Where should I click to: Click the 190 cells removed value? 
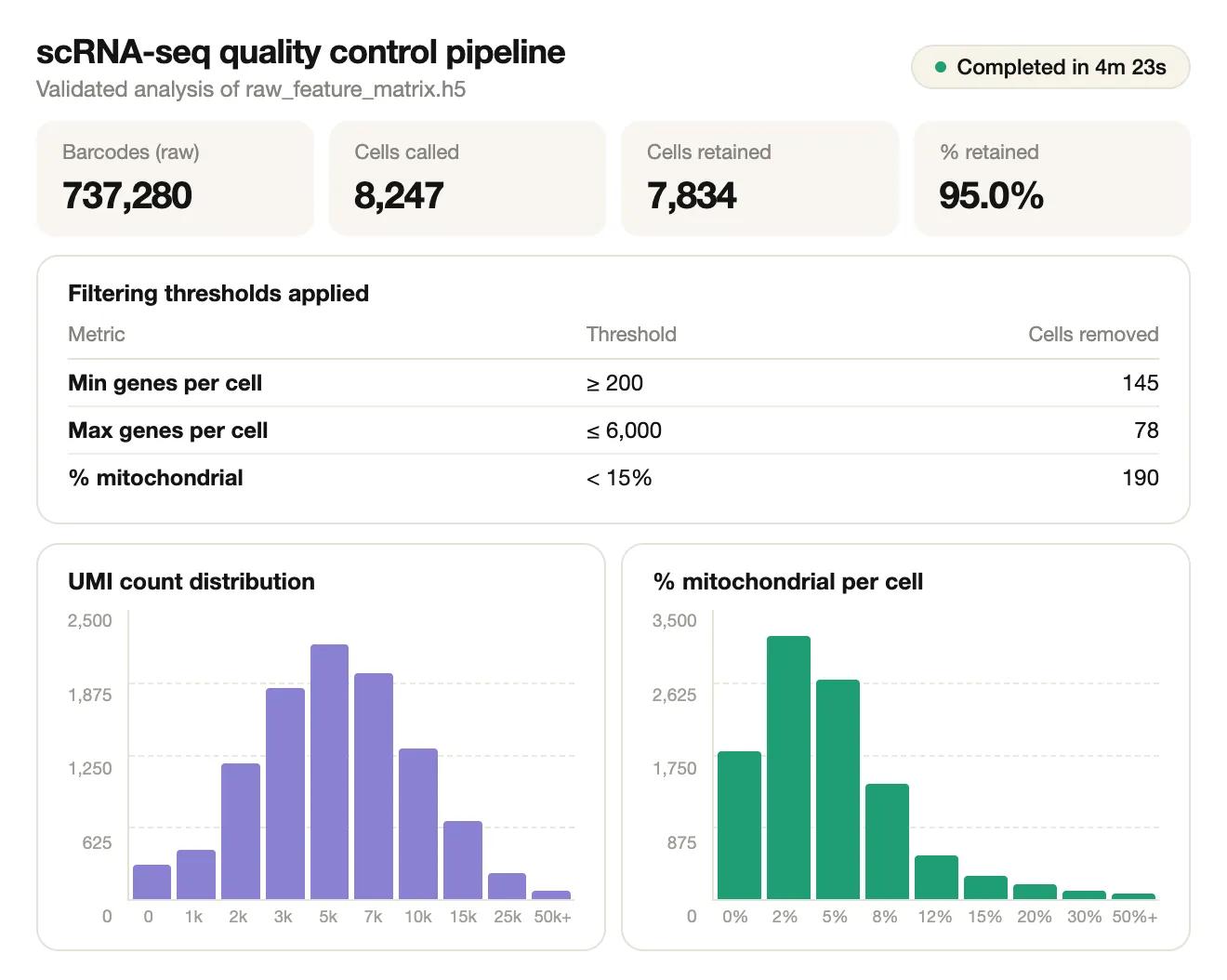click(1141, 478)
